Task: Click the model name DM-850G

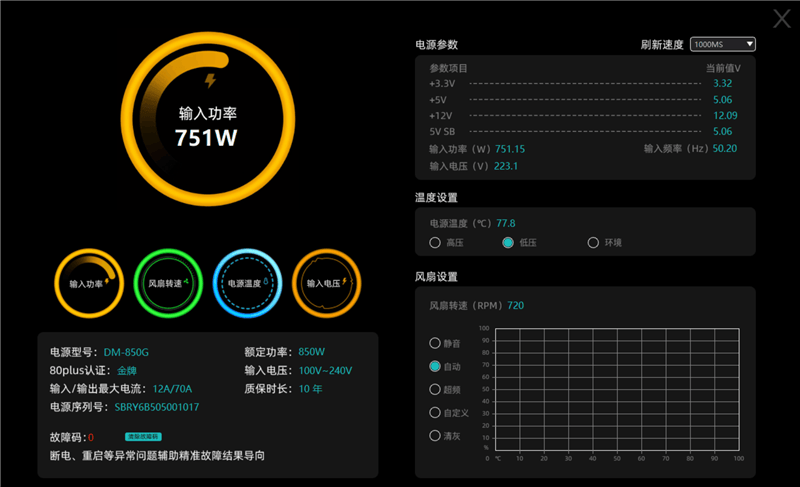Action: tap(126, 352)
